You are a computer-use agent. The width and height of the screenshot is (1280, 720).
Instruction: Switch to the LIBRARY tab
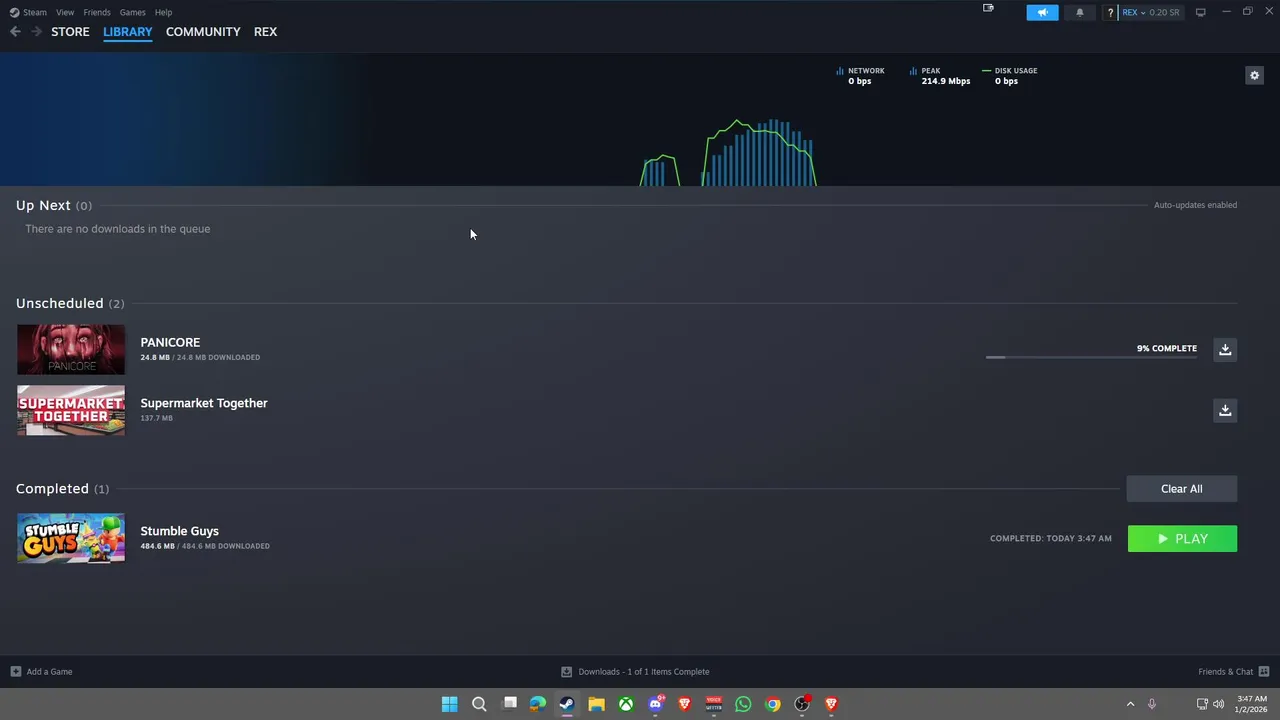click(x=128, y=32)
